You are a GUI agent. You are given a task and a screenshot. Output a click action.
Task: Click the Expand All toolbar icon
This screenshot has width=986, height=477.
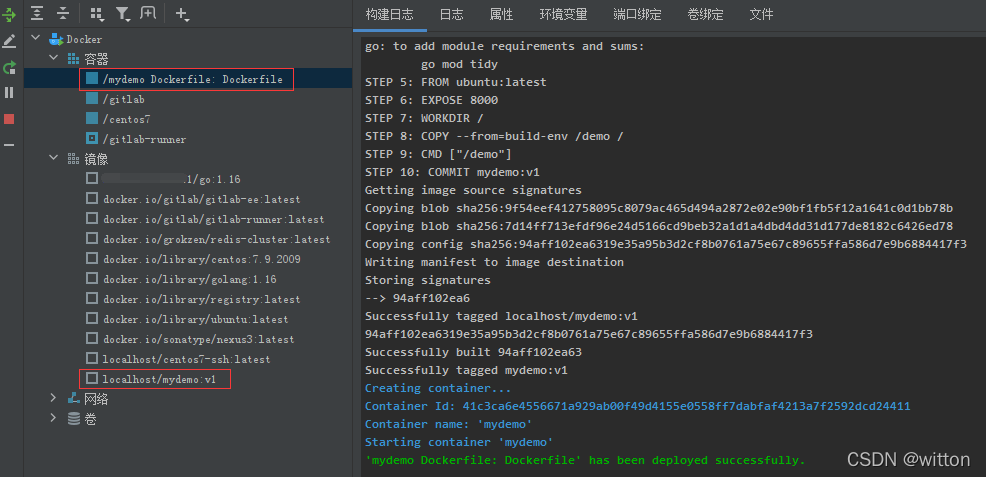[x=38, y=13]
